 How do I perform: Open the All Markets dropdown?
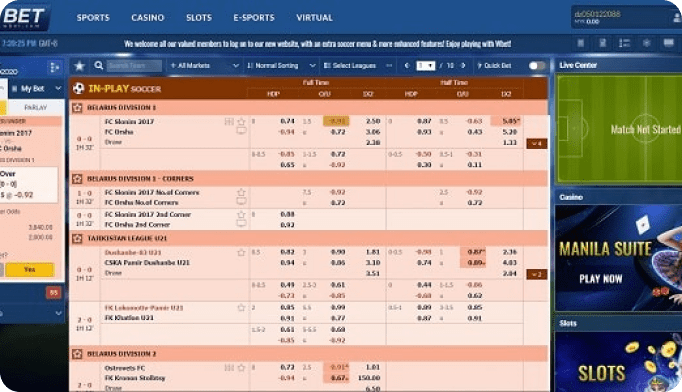[204, 66]
